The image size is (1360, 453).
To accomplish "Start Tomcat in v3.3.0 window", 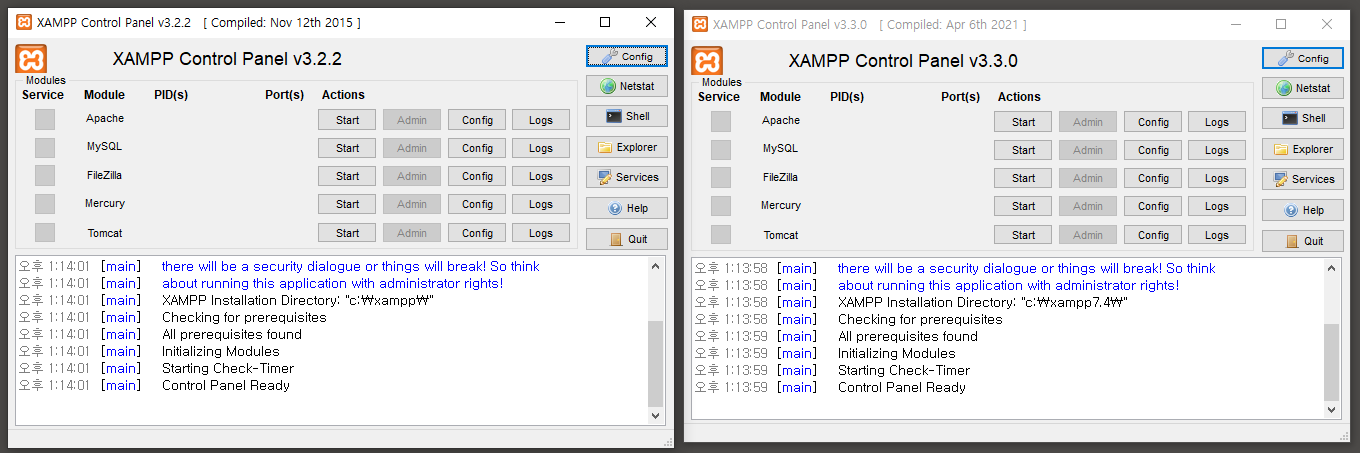I will point(1023,235).
